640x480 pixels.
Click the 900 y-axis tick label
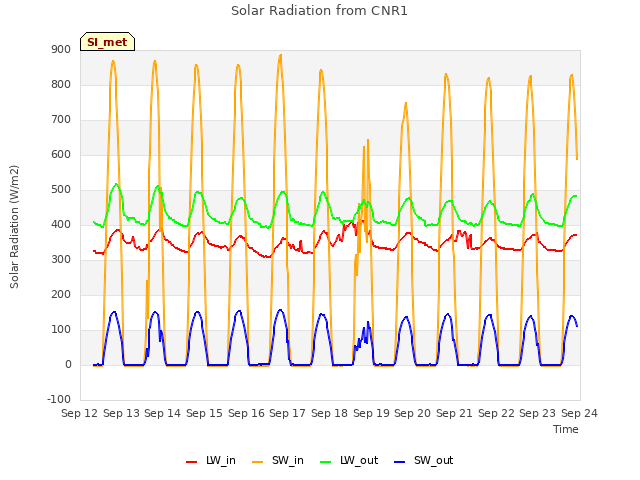click(61, 50)
